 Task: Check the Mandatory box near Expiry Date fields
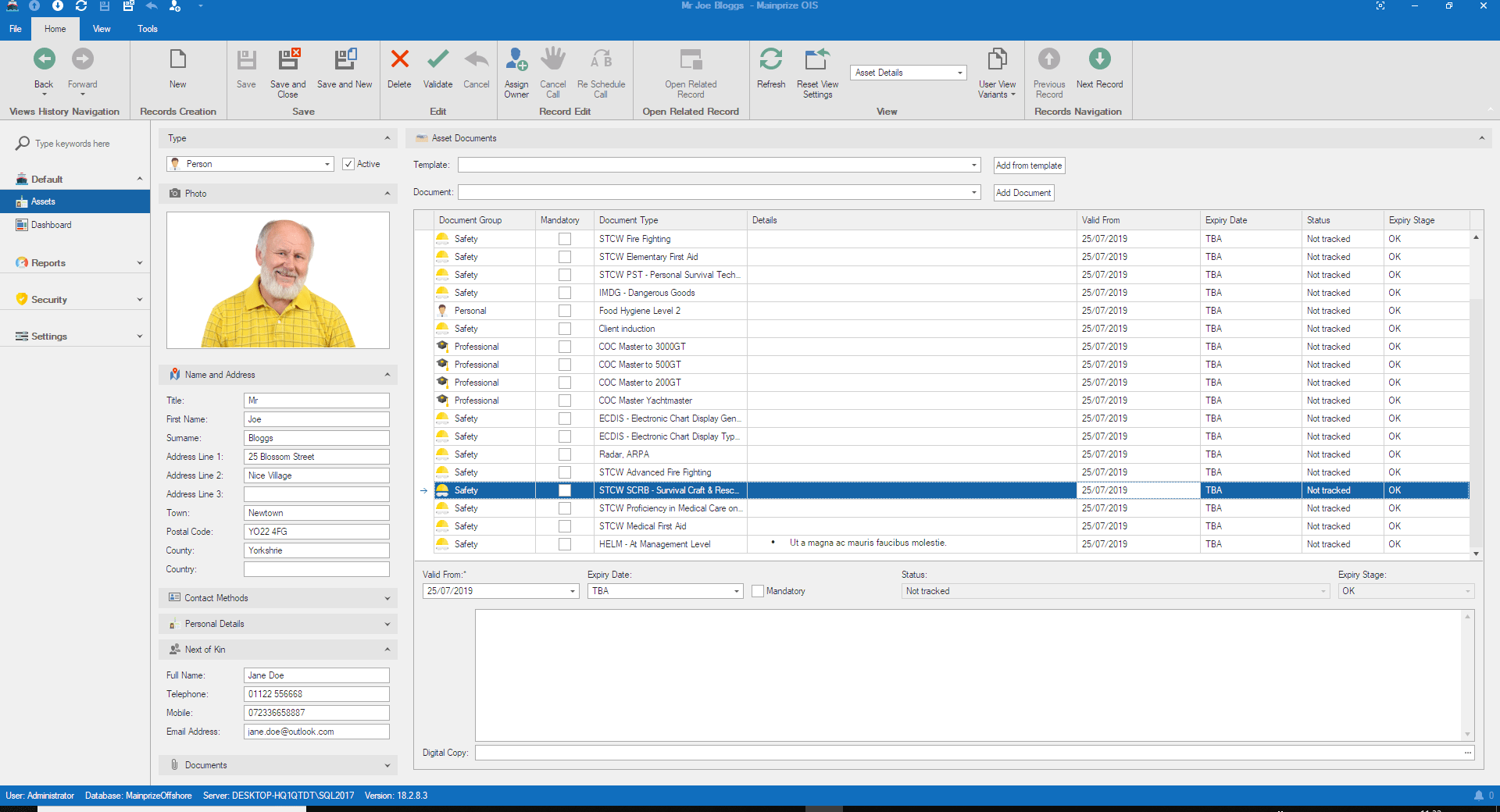tap(756, 591)
